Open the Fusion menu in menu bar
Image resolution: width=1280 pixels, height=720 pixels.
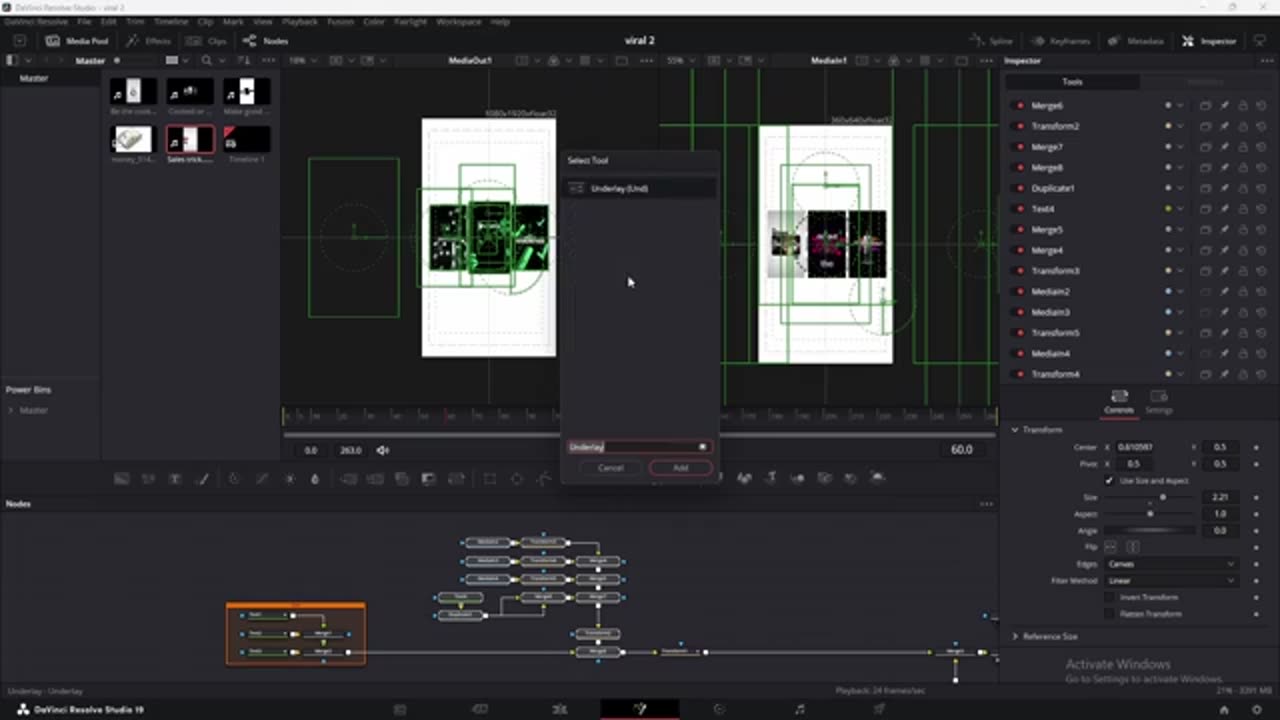pyautogui.click(x=340, y=21)
